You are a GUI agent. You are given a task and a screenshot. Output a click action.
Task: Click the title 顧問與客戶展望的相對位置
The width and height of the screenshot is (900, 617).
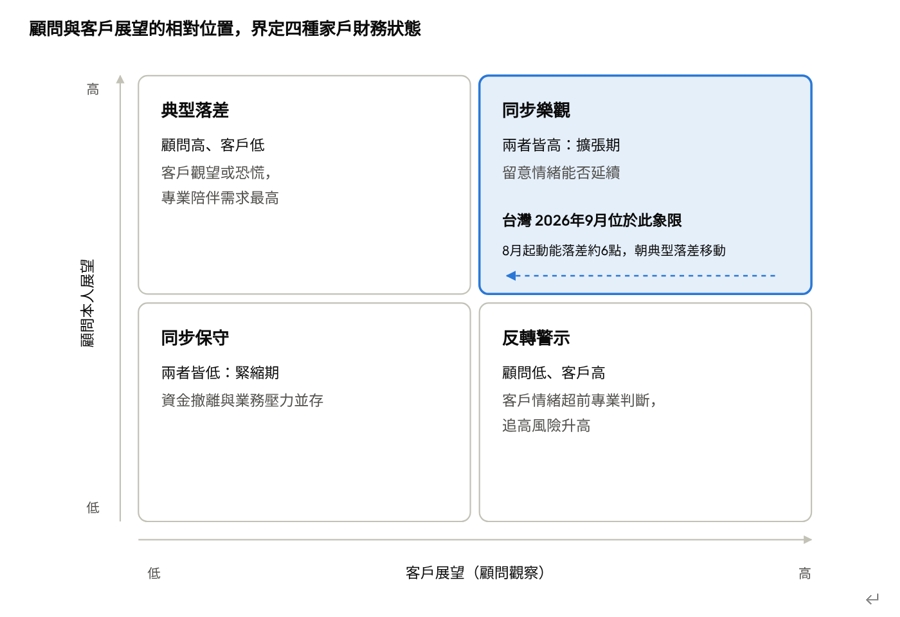click(131, 29)
